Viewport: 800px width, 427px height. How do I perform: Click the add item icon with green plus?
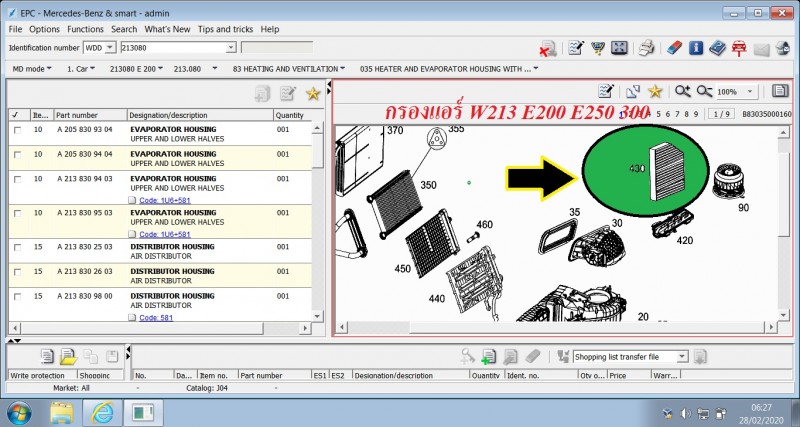click(x=488, y=357)
